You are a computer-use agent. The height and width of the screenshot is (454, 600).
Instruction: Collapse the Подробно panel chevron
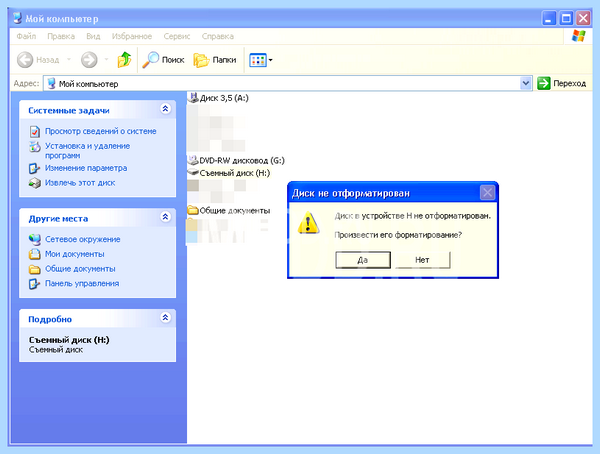point(165,317)
